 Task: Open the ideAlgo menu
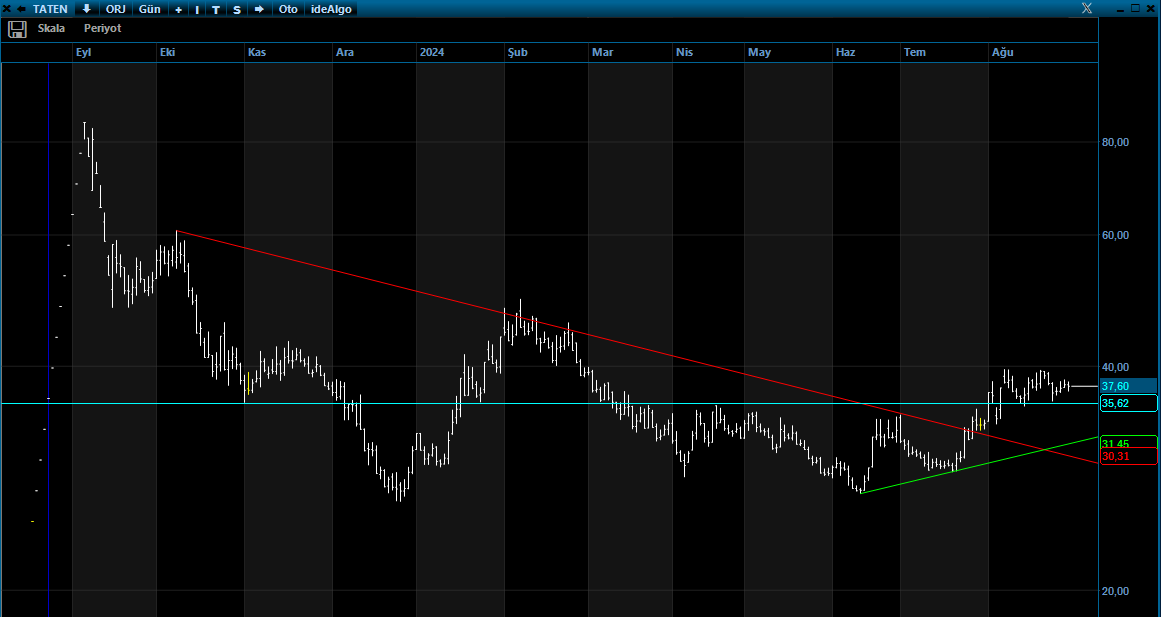(331, 9)
